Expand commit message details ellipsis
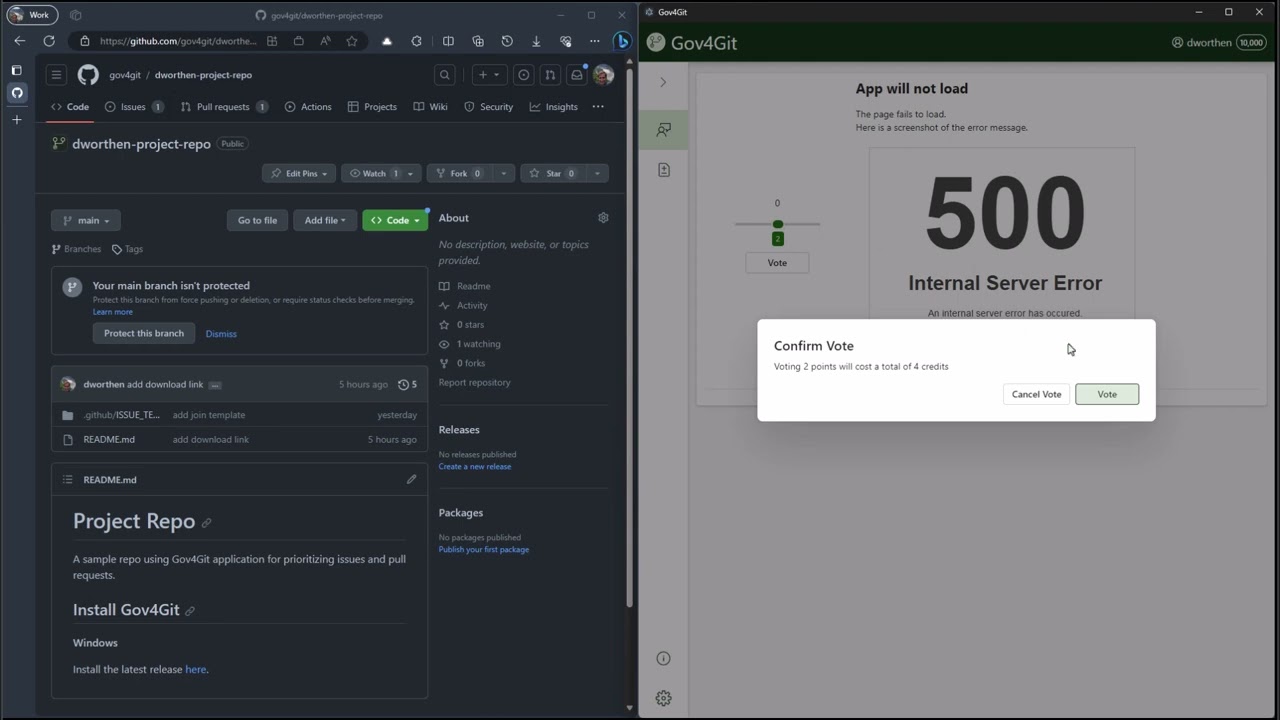This screenshot has height=720, width=1280. (x=215, y=385)
